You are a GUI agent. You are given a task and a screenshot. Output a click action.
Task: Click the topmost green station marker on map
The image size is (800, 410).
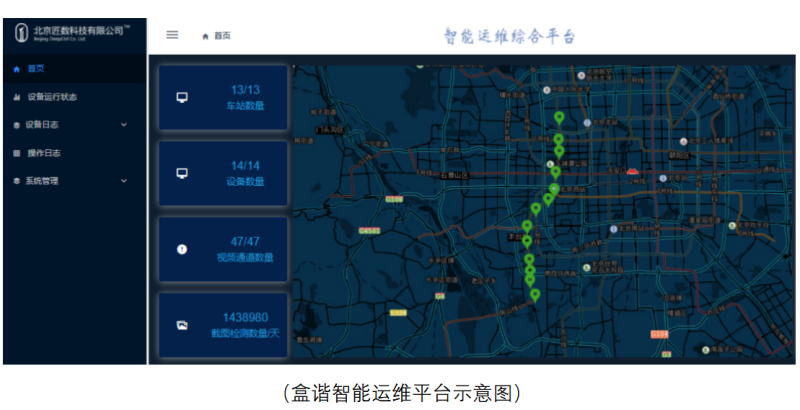pos(559,118)
